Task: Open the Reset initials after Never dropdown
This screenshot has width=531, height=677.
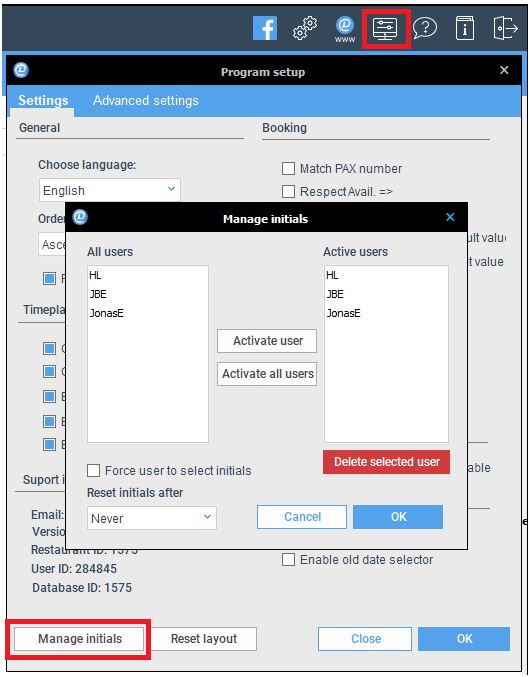Action: tap(152, 518)
